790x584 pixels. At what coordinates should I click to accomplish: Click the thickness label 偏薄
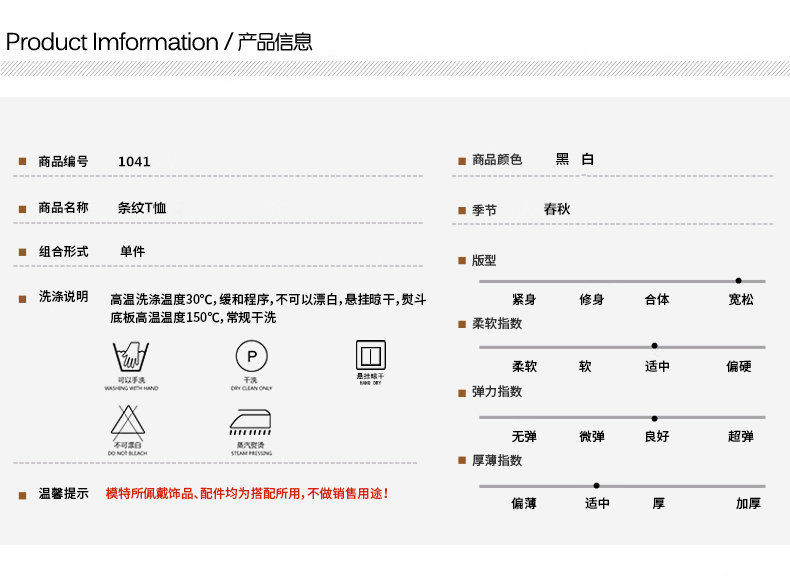[x=524, y=503]
